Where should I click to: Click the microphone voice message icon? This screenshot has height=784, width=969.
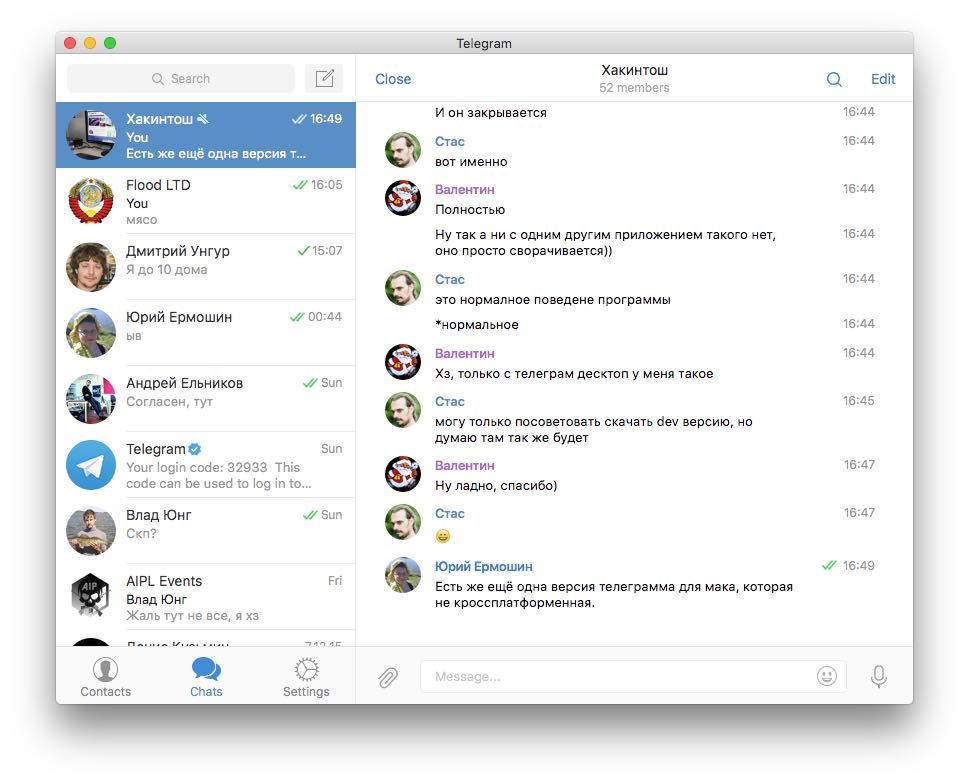pos(879,677)
